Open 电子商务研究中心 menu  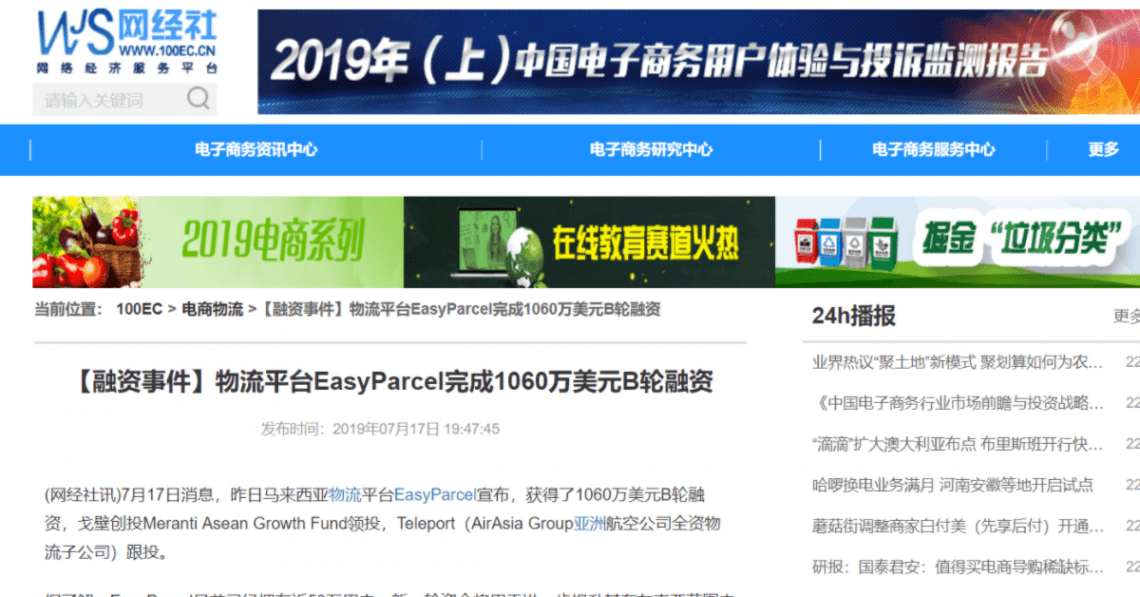(x=651, y=150)
